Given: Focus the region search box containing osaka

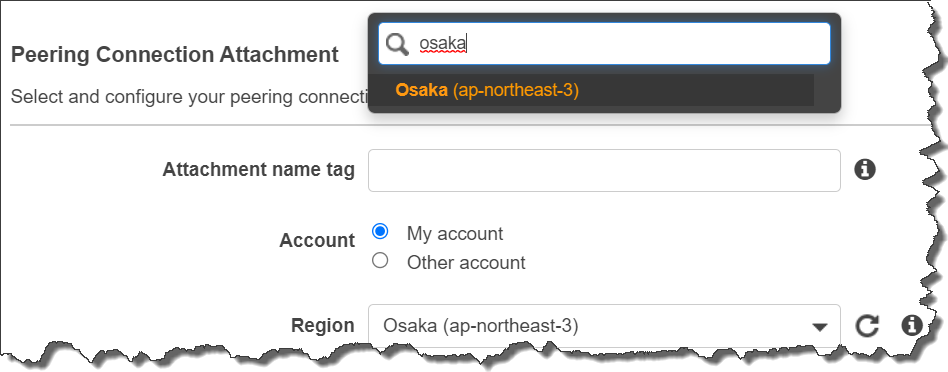Looking at the screenshot, I should pyautogui.click(x=604, y=44).
